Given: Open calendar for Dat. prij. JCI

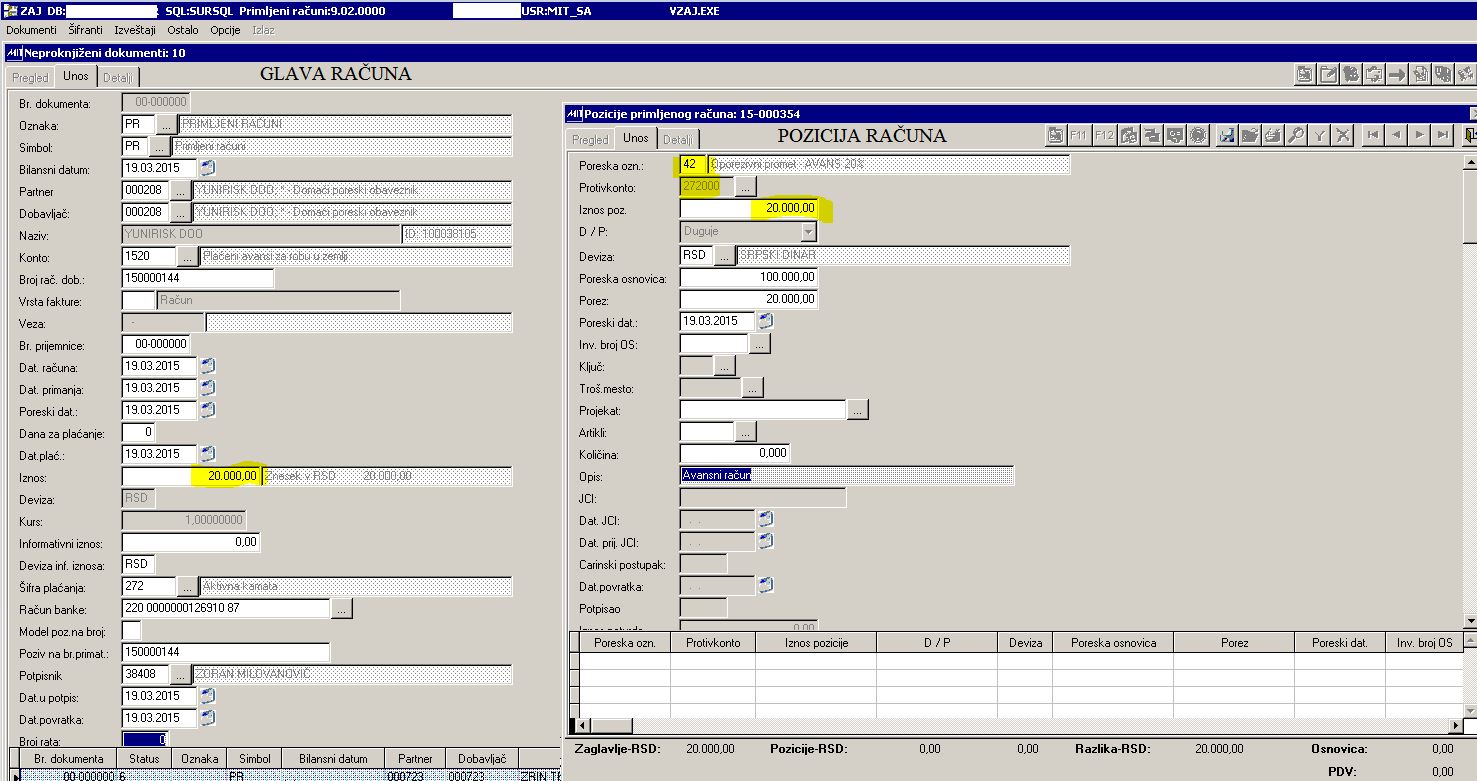Looking at the screenshot, I should [766, 541].
